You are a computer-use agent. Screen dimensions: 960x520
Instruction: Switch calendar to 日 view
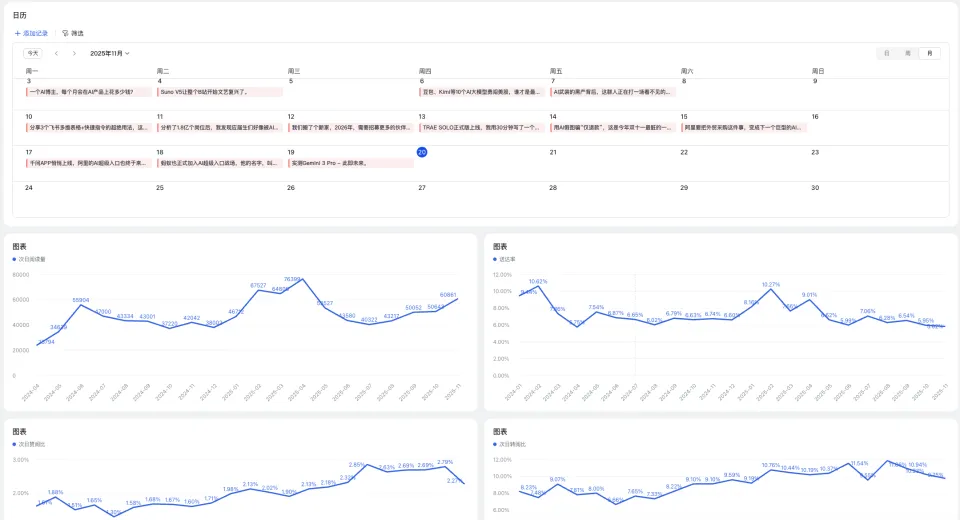tap(886, 53)
